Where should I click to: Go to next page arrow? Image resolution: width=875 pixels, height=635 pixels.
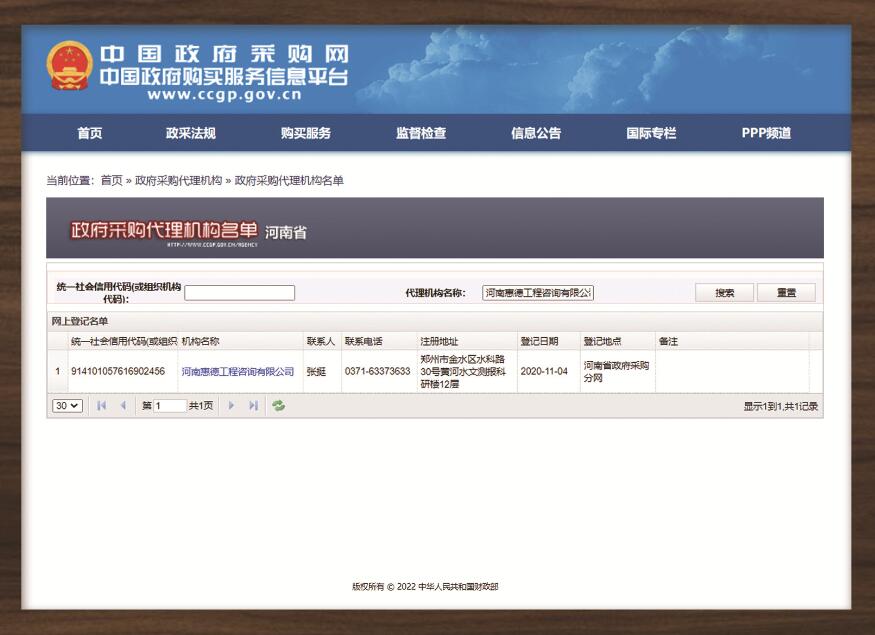[x=231, y=406]
